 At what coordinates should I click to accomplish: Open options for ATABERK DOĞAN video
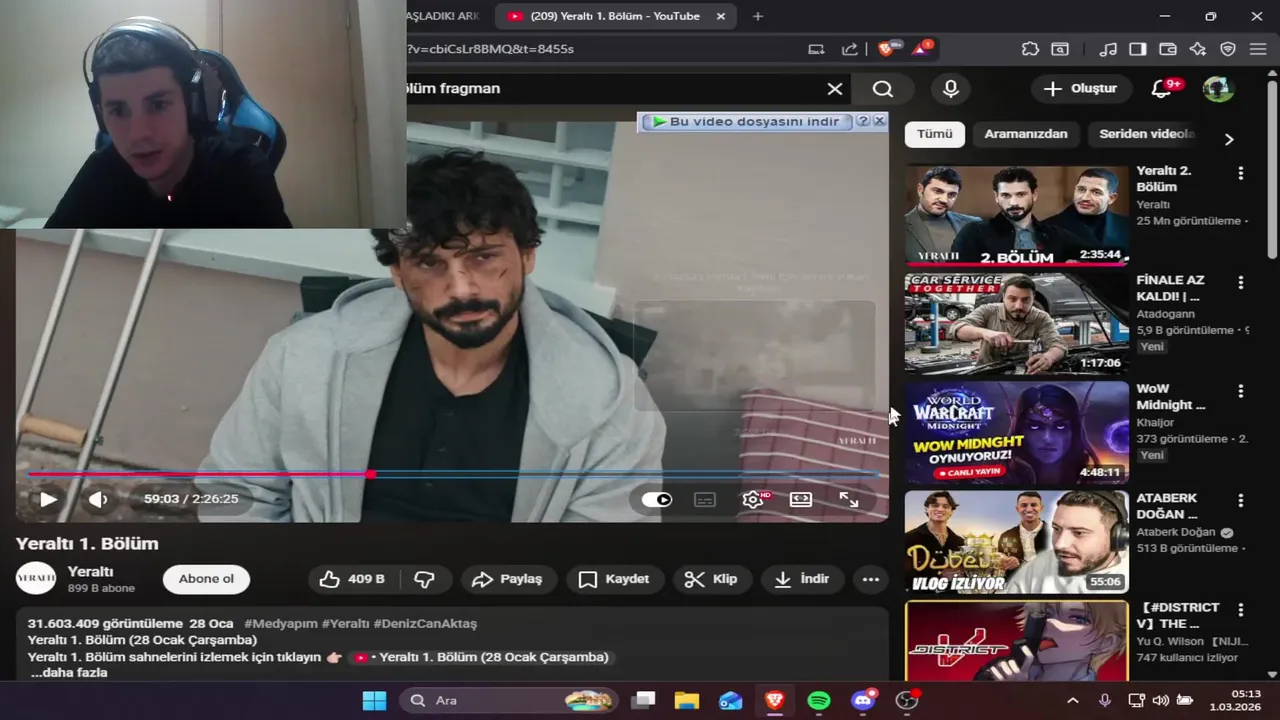1241,500
